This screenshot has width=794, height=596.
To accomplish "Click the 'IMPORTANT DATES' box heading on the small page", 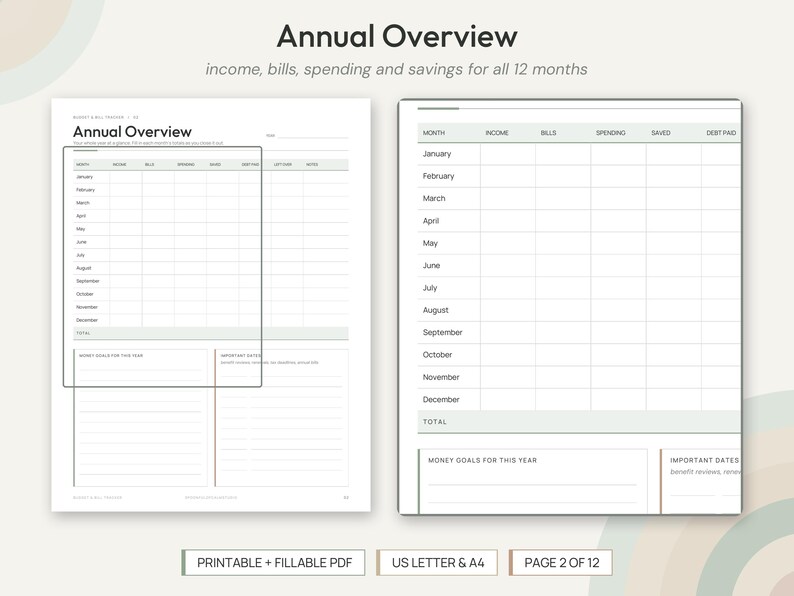I will click(241, 355).
